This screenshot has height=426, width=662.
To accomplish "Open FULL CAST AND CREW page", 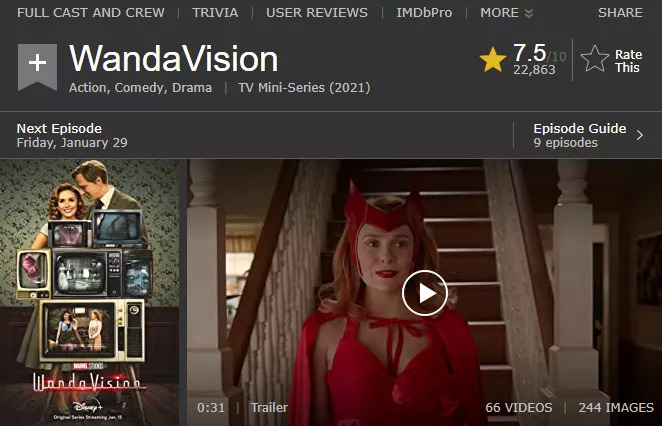I will 91,13.
